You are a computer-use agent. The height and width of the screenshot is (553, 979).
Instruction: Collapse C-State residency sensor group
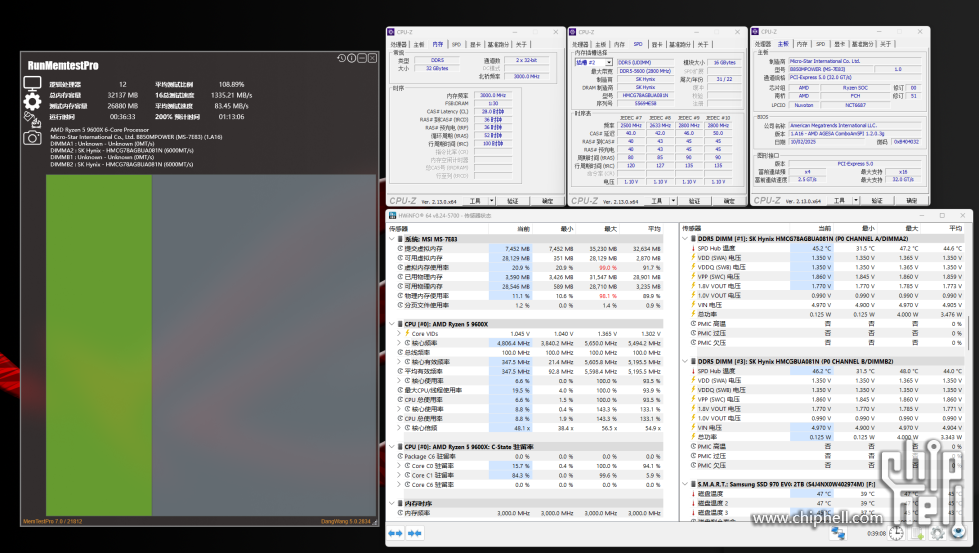pyautogui.click(x=392, y=447)
